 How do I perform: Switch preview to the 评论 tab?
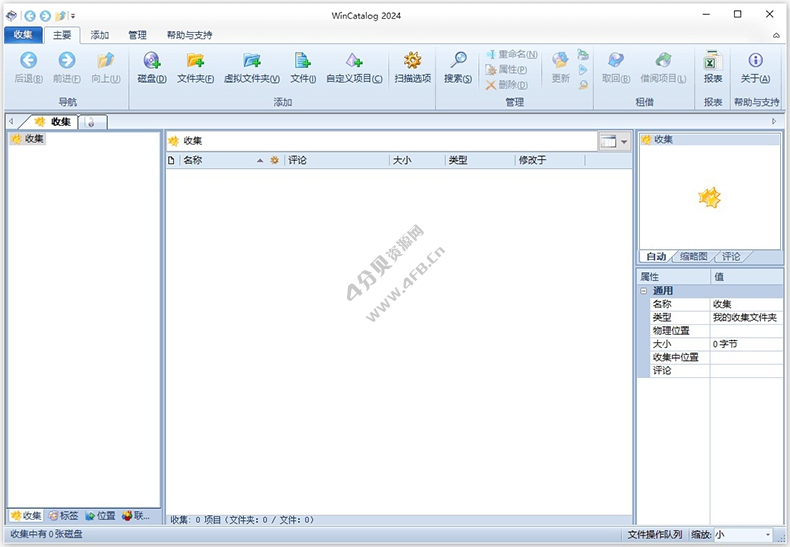pos(732,256)
